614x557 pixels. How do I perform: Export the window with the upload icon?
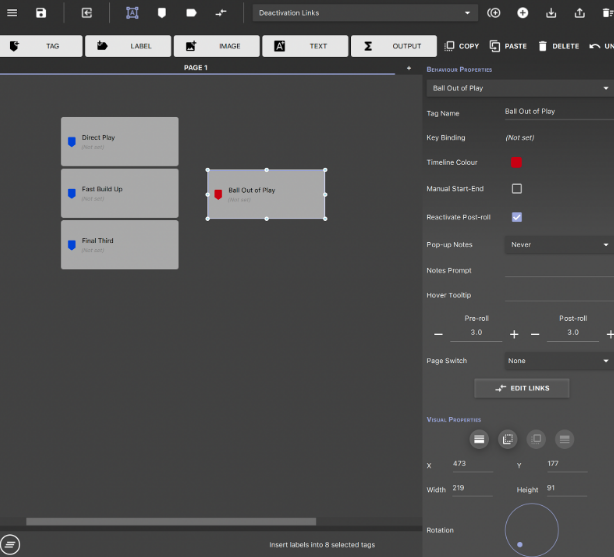coord(580,13)
